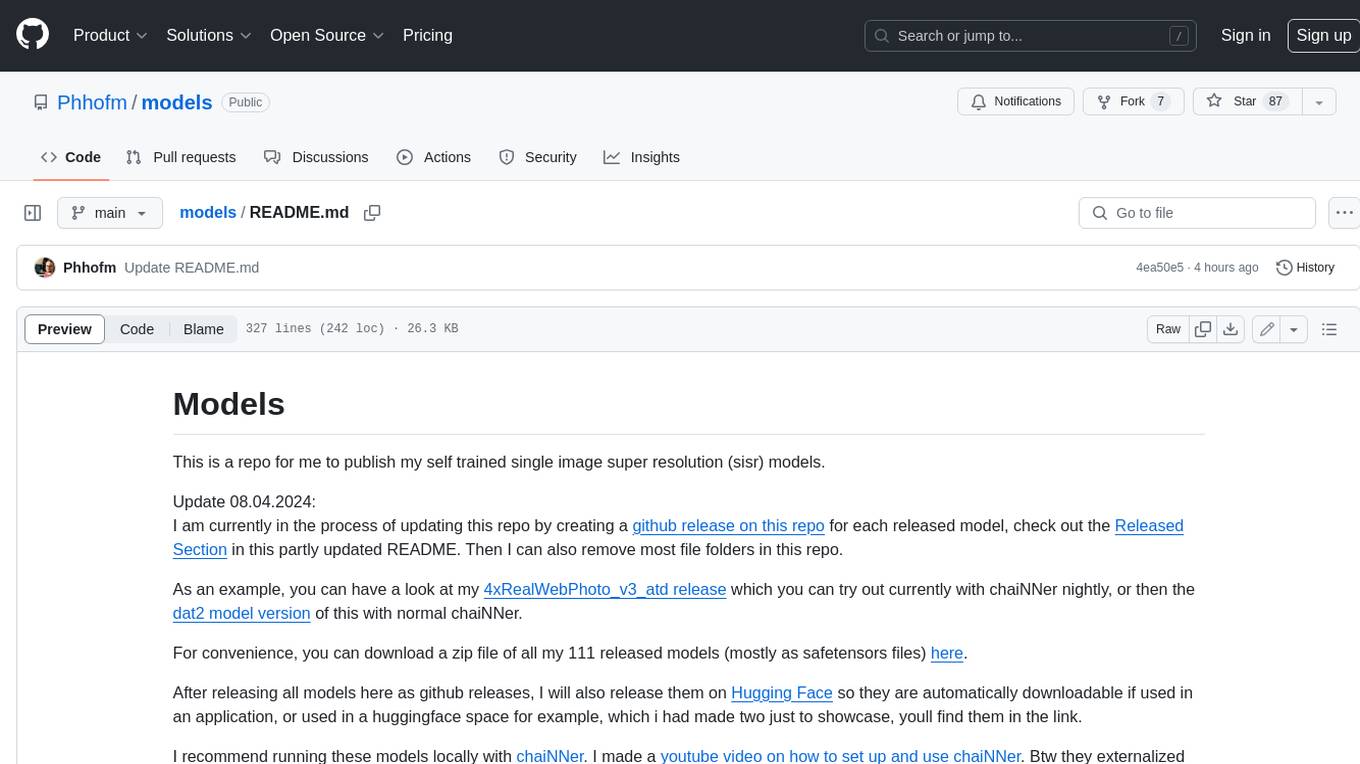Image resolution: width=1360 pixels, height=764 pixels.
Task: Switch to the Insights tab
Action: tap(642, 157)
